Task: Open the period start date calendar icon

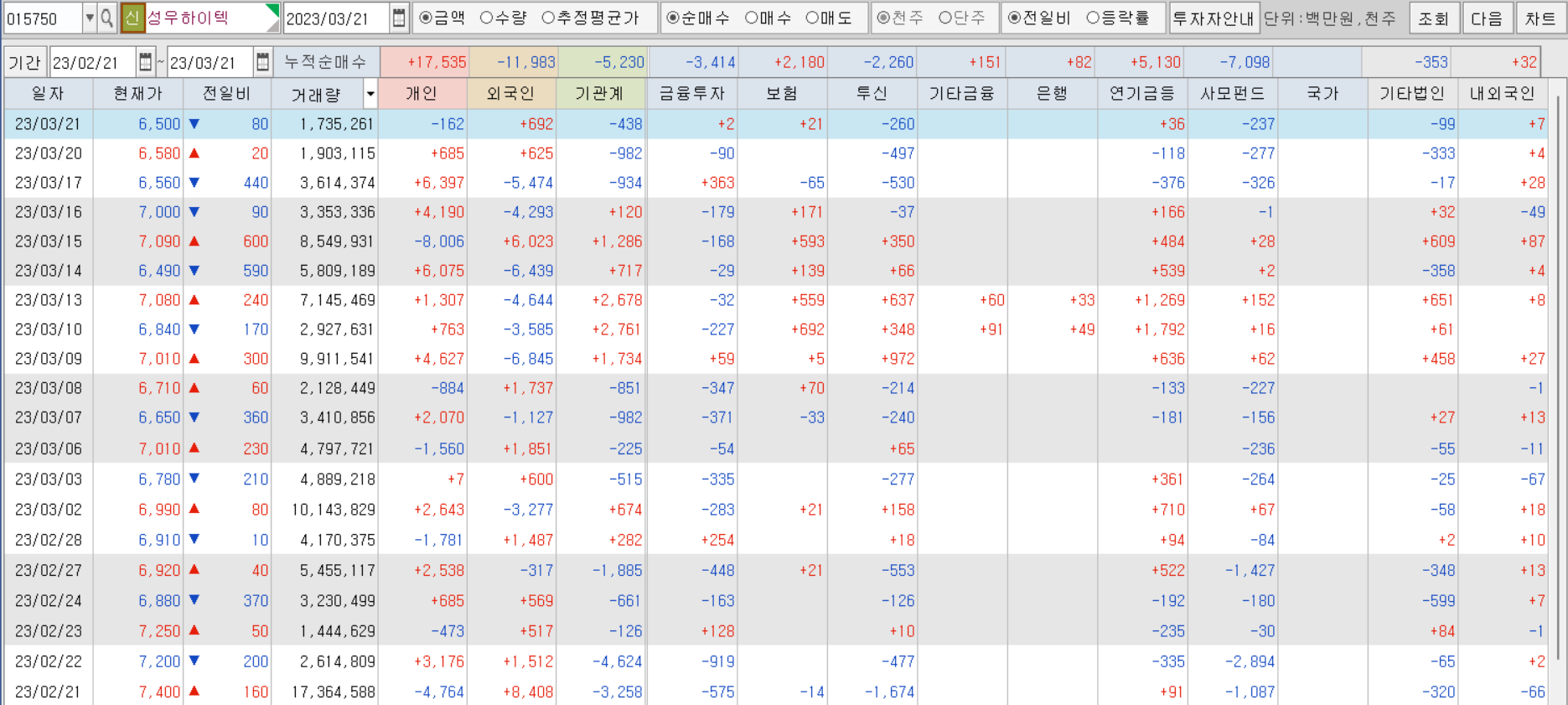Action: point(145,62)
